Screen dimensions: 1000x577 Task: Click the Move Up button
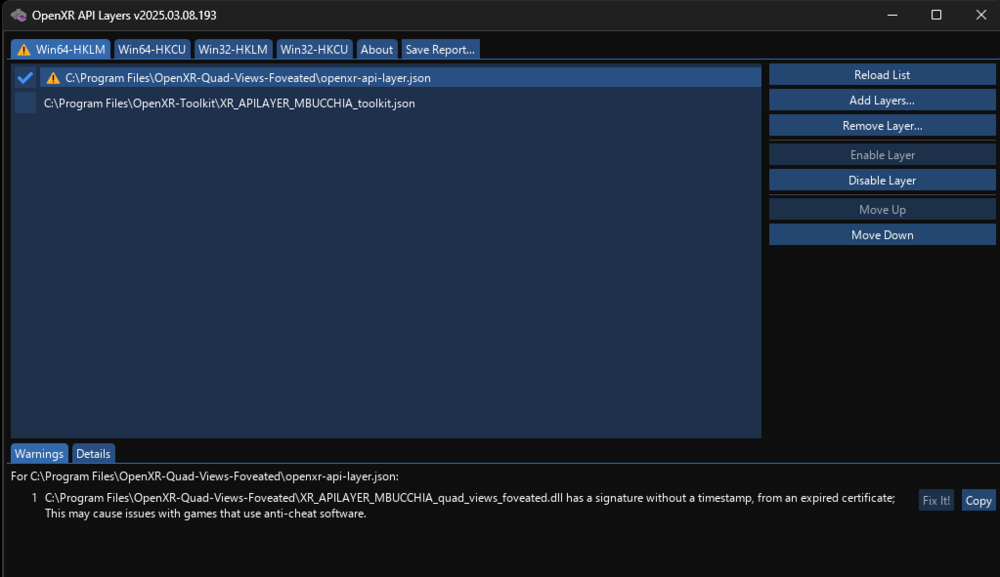pos(882,210)
